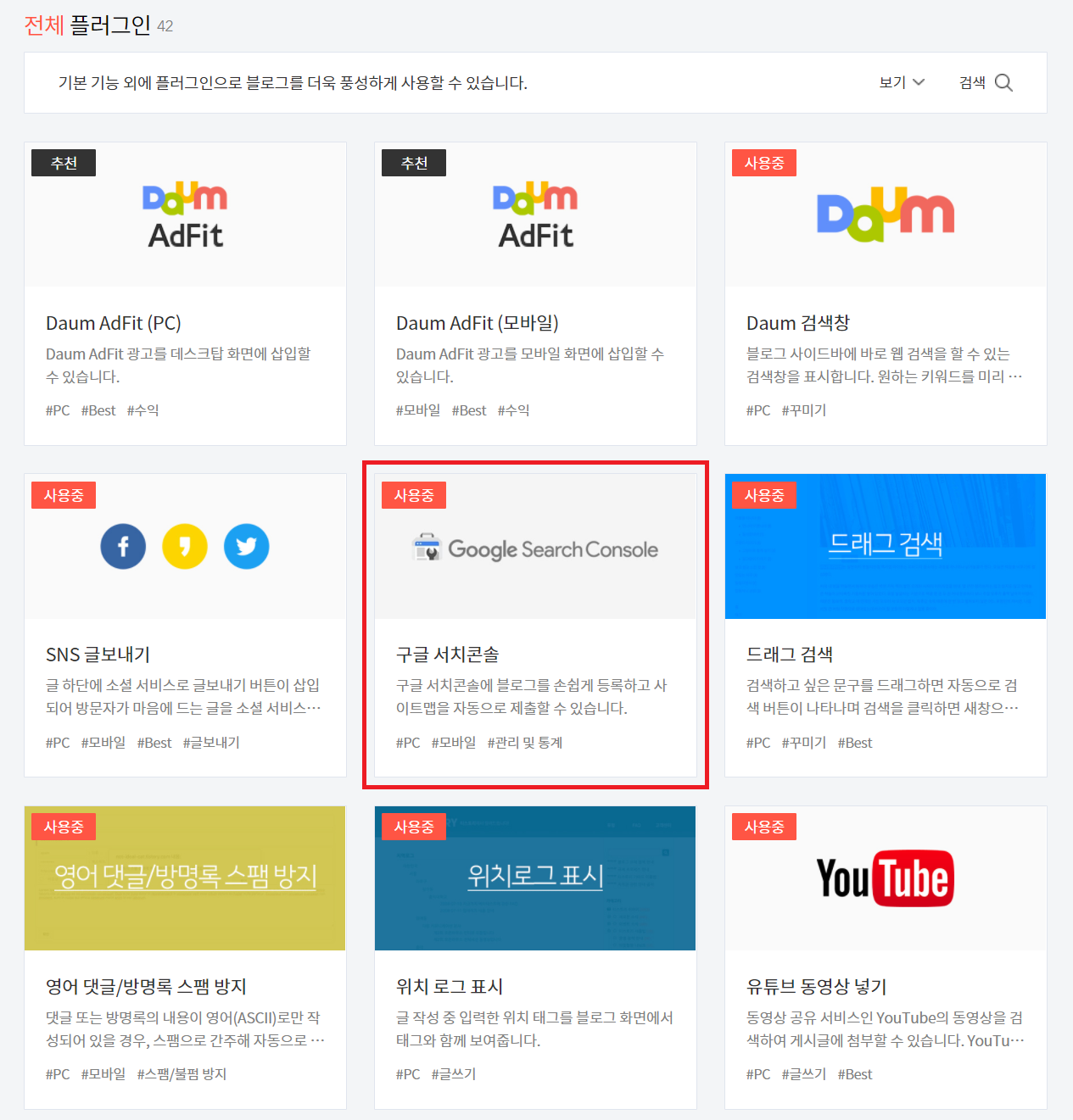Screen dimensions: 1073x1120
Task: Open the Daum 검색창 plugin title
Action: coord(798,323)
